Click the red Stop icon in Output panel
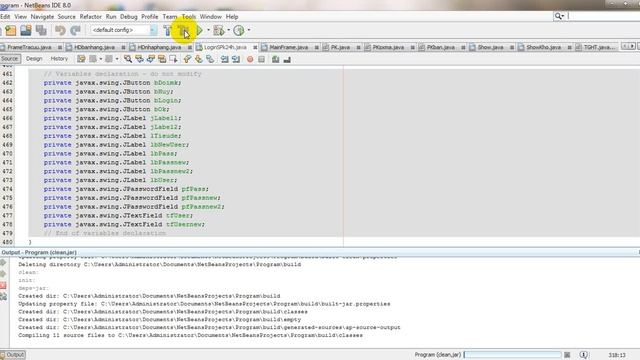 tap(3, 285)
